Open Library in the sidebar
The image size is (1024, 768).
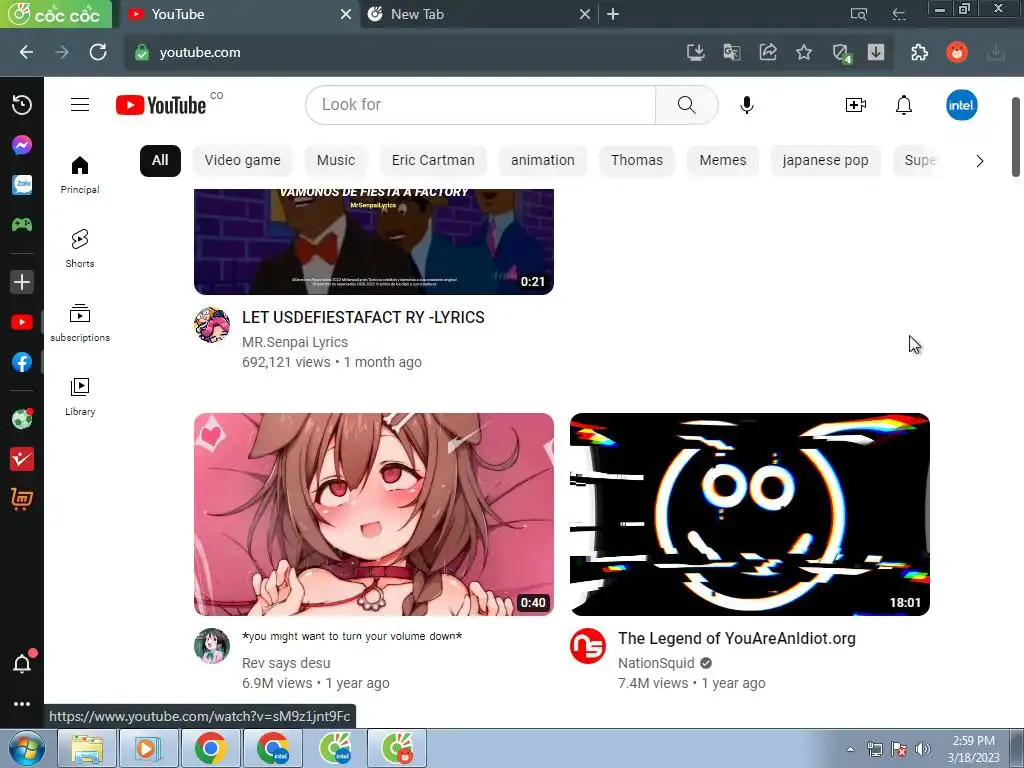(80, 396)
